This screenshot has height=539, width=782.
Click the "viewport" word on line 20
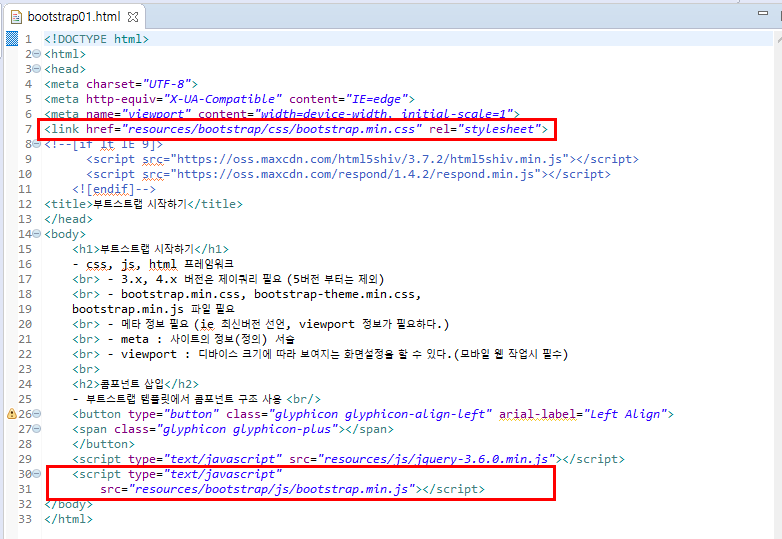[327, 324]
